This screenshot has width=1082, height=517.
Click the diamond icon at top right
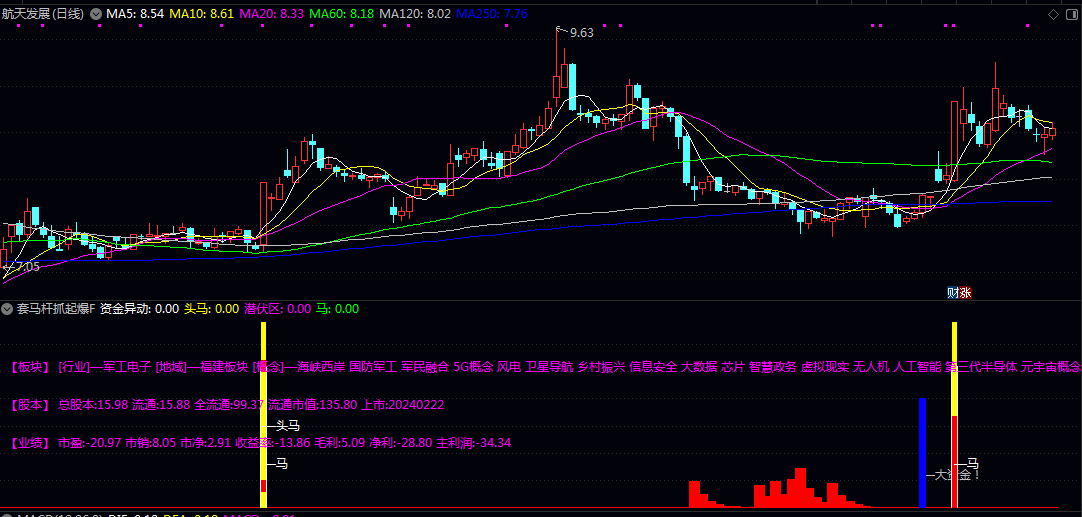[x=1053, y=14]
